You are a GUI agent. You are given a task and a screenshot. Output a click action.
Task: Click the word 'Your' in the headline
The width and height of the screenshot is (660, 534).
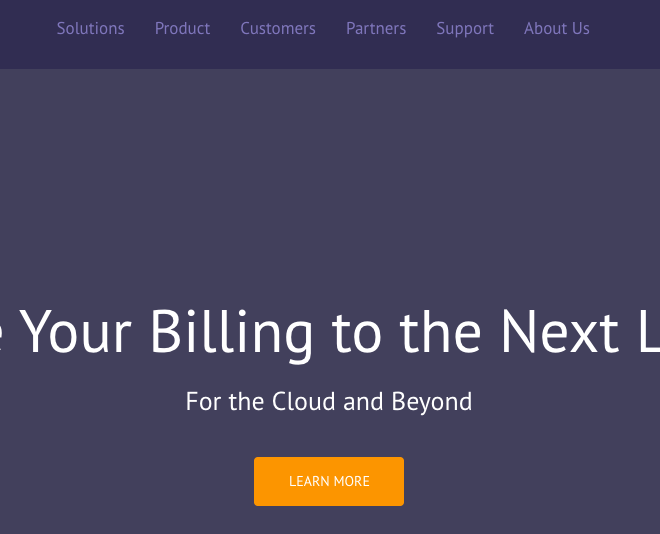(76, 332)
